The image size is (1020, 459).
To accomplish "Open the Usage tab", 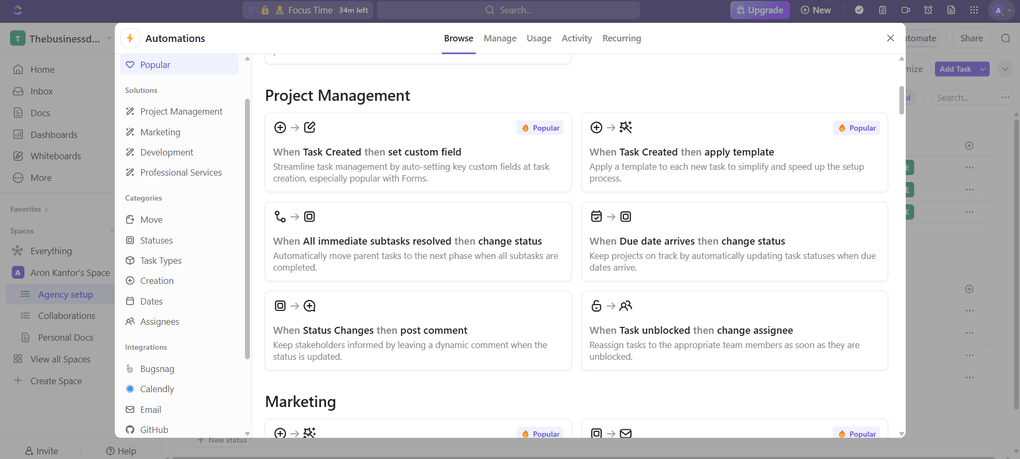I will coord(539,38).
